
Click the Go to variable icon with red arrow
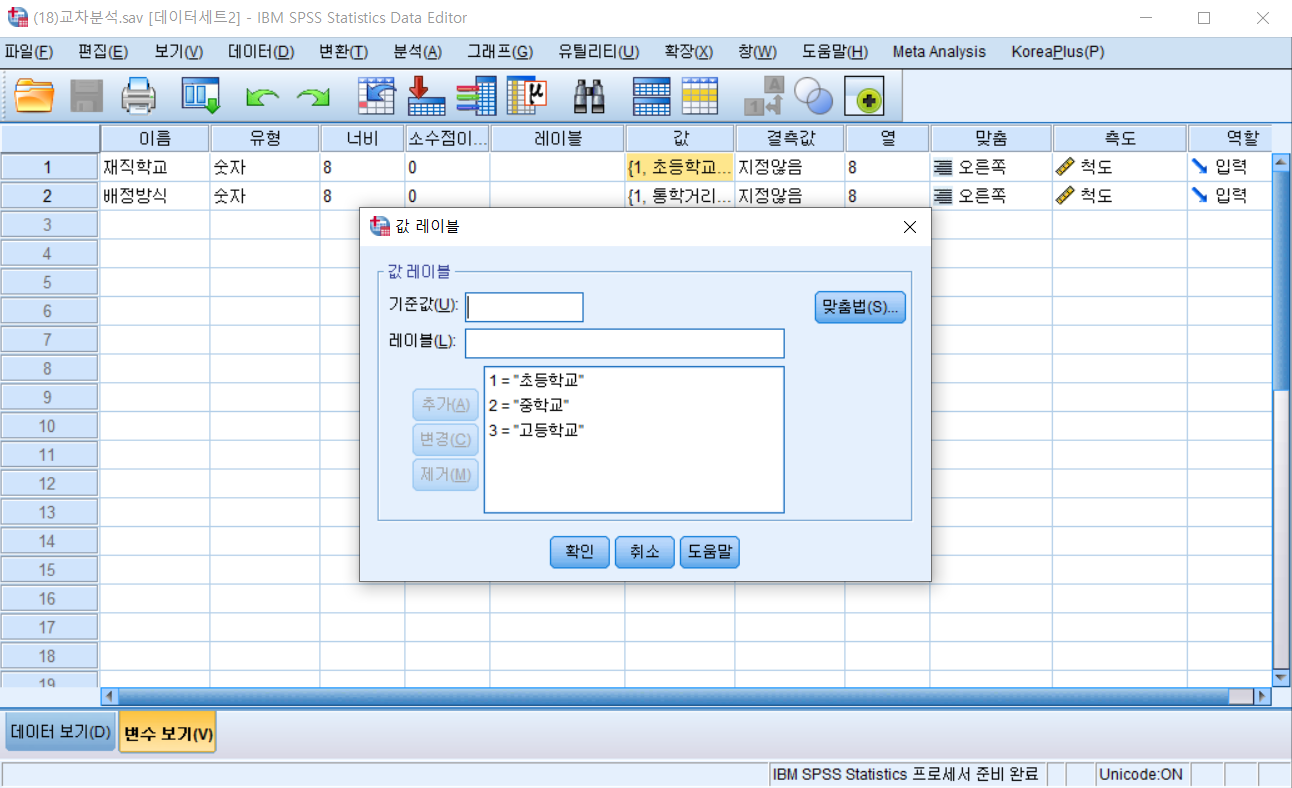(427, 97)
